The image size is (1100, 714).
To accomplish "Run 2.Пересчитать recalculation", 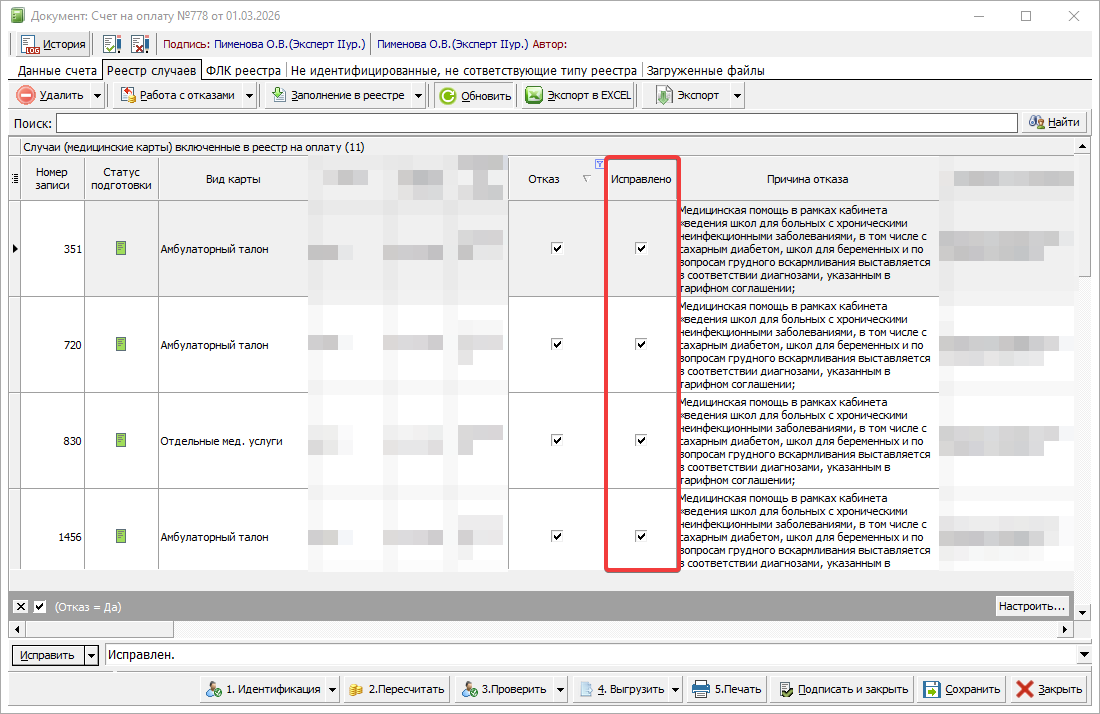I will click(x=396, y=689).
